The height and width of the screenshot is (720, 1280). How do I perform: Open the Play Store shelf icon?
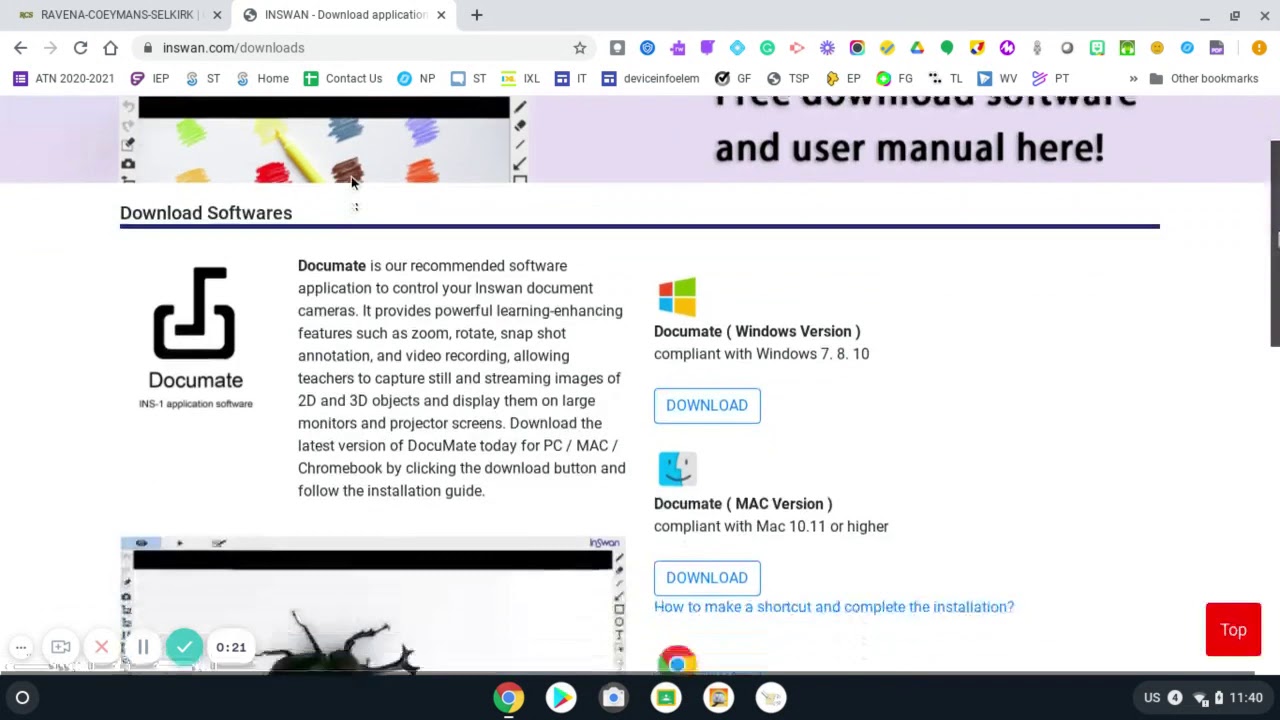pyautogui.click(x=561, y=698)
